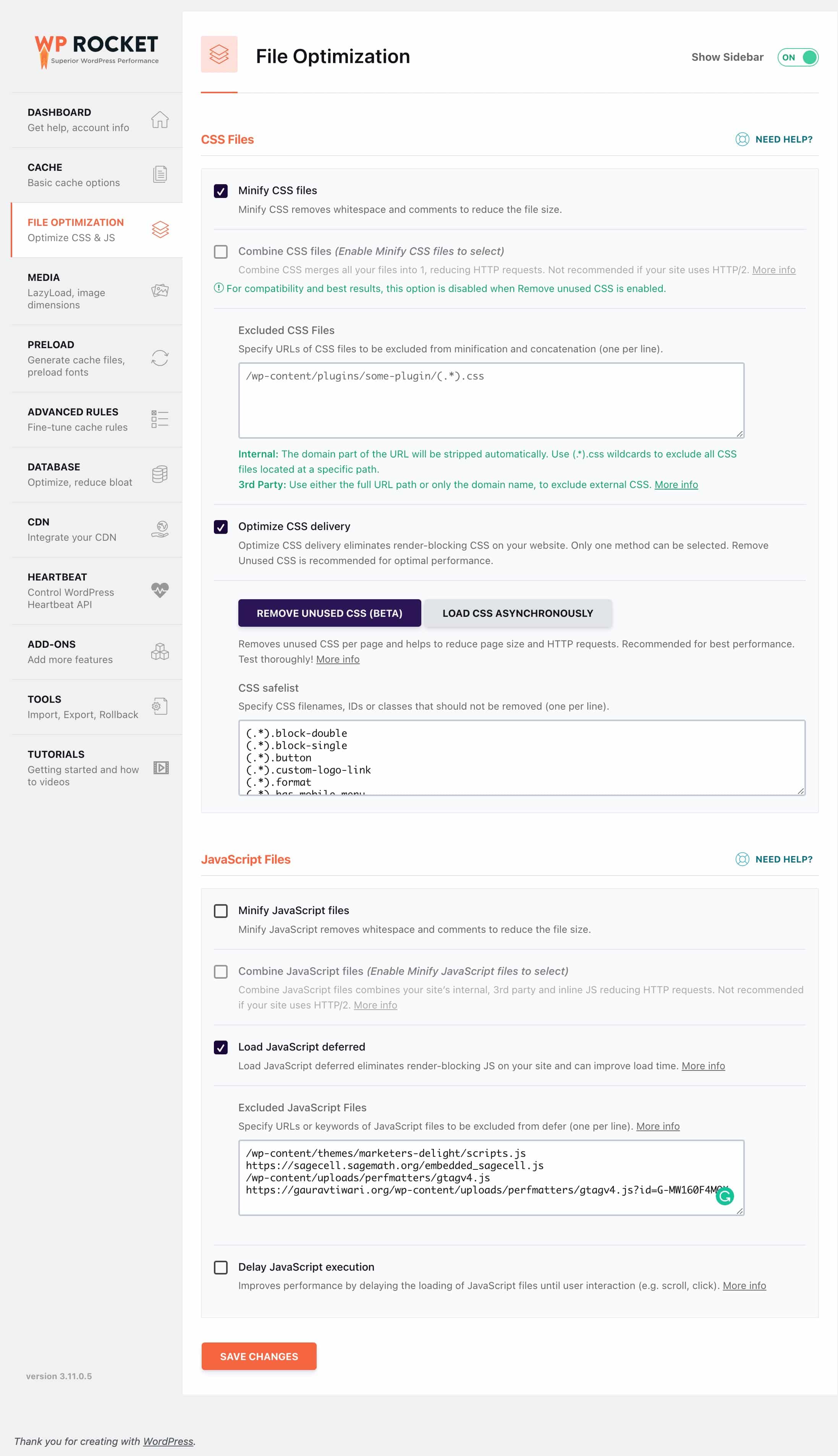
Task: Switch to Load CSS Asynchronously
Action: [x=518, y=613]
